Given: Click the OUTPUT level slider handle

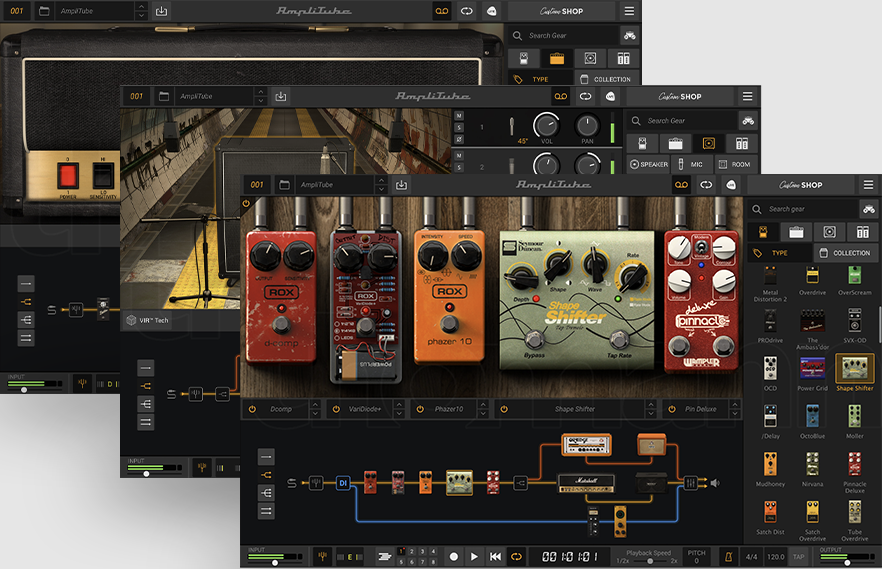Looking at the screenshot, I should click(x=847, y=562).
